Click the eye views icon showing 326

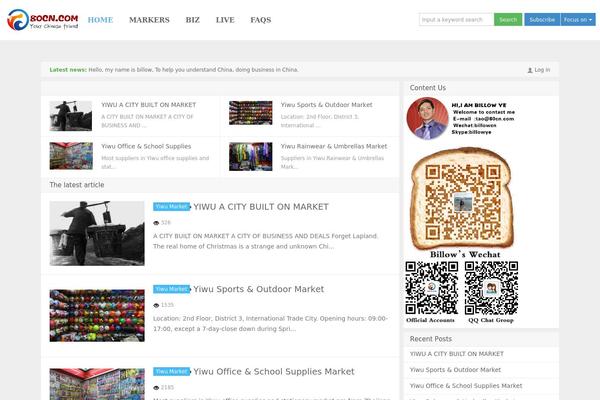156,223
